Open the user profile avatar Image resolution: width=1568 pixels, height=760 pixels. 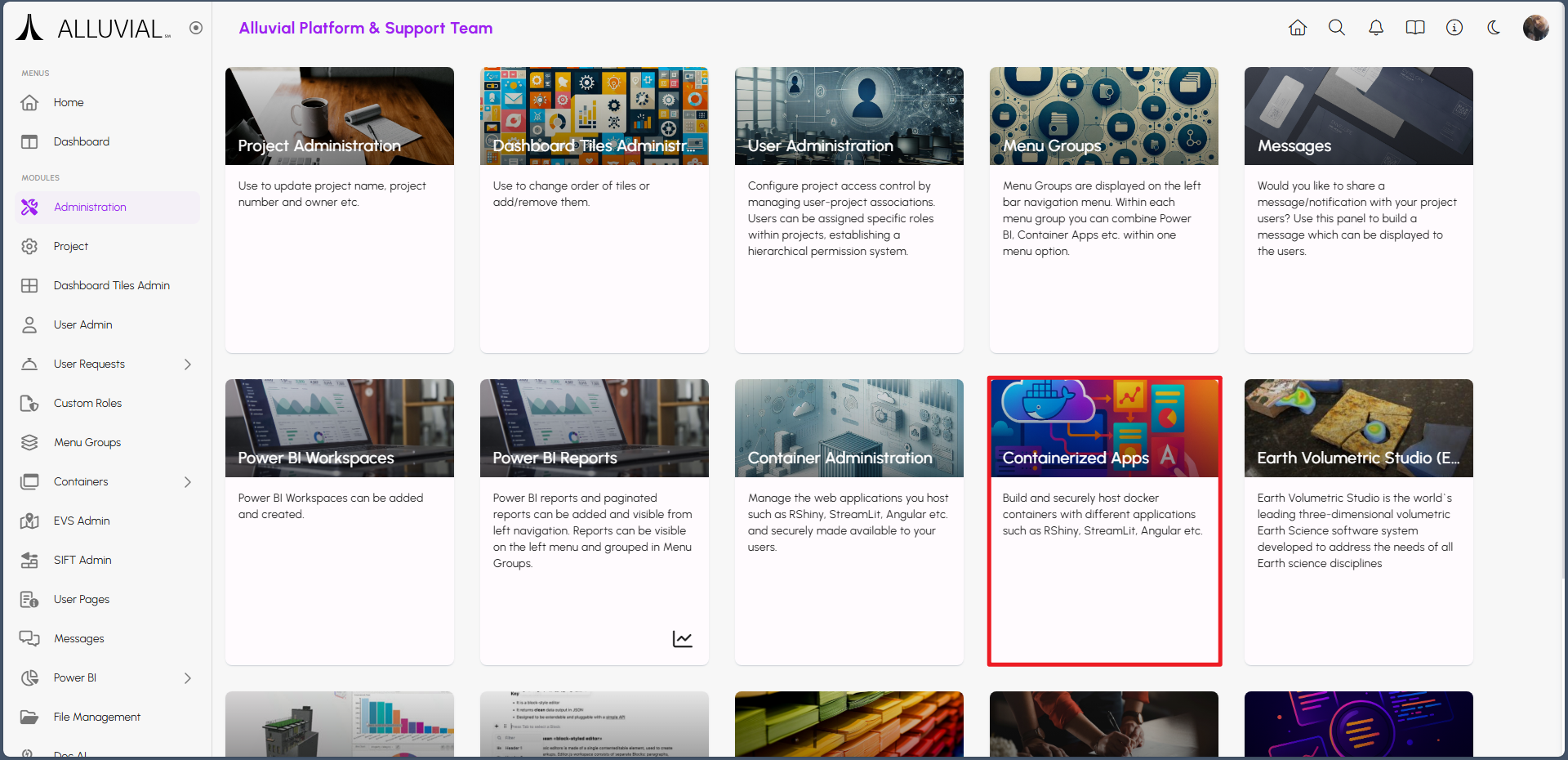1535,28
